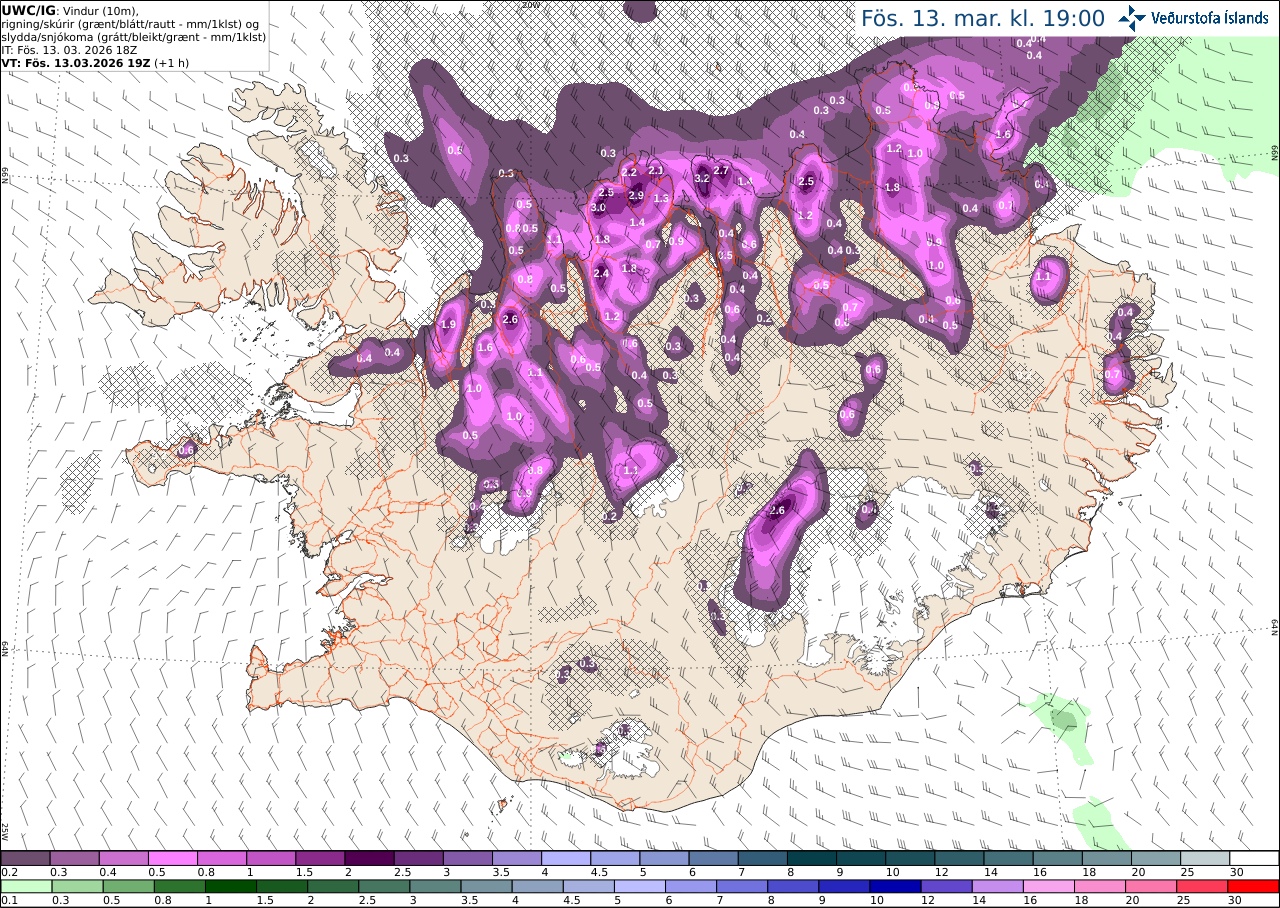Select the 0.3 swatch in the purple legend
Screen dimensions: 1280x908
(74, 858)
